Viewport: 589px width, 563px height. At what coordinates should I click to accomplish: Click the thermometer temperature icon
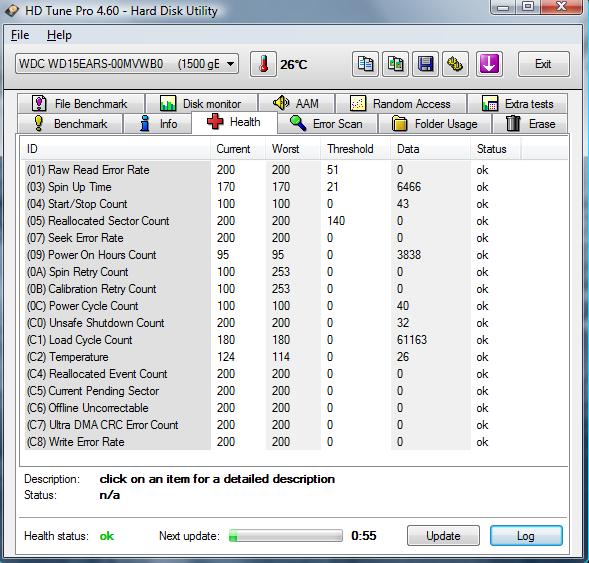coord(263,64)
